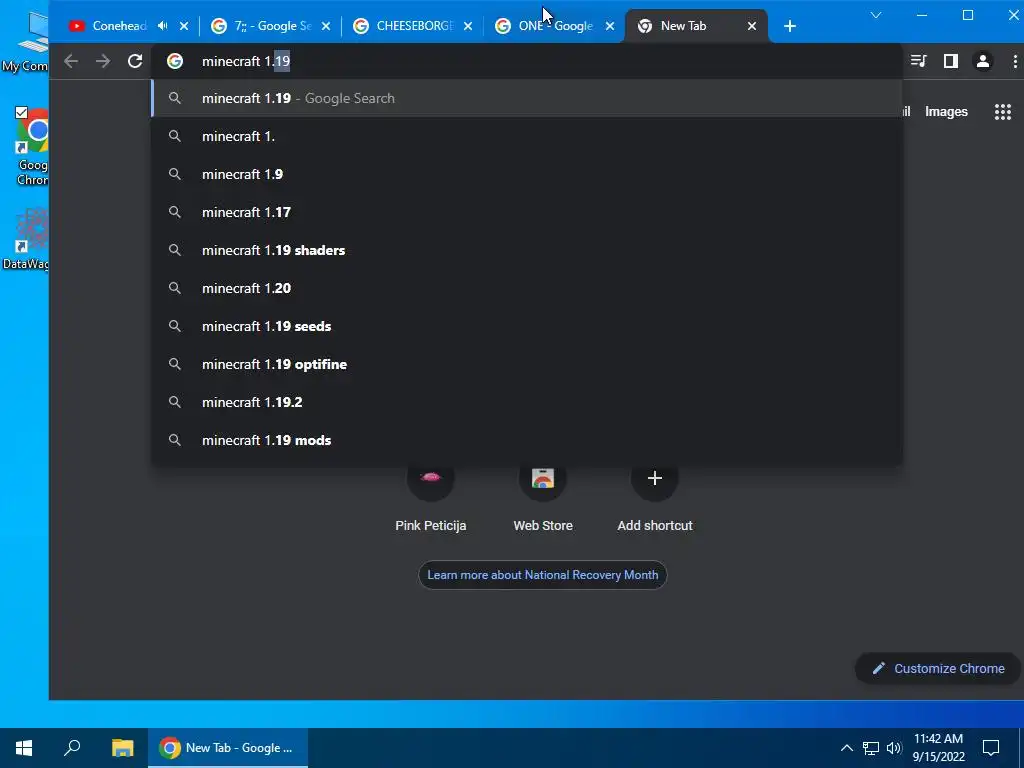
Task: Select the Google Chrome desktop shortcut
Action: [31, 147]
